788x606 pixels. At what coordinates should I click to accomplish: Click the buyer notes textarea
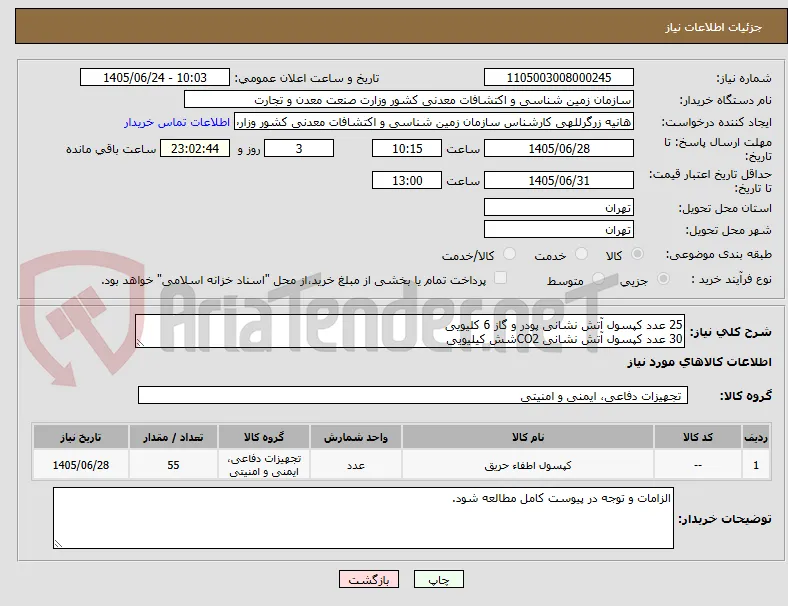point(363,518)
